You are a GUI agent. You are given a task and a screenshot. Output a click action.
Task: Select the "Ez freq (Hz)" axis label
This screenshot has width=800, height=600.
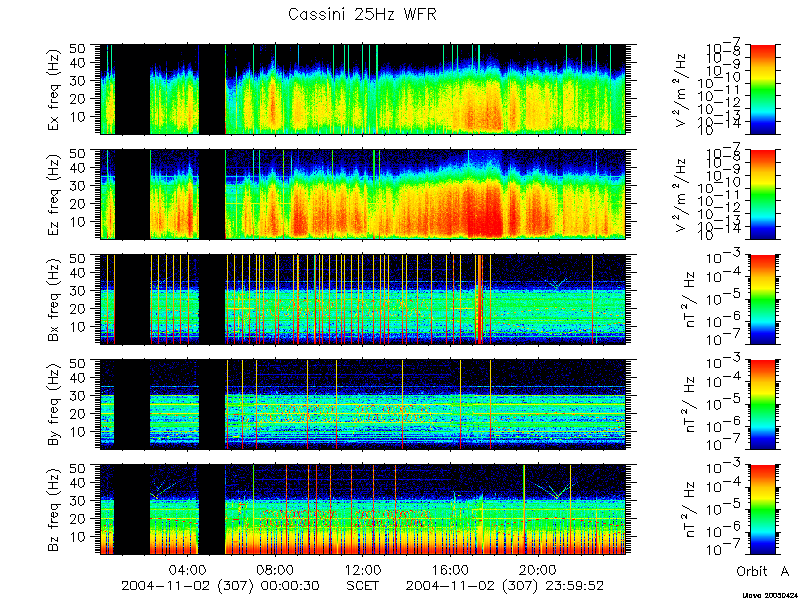pyautogui.click(x=54, y=194)
